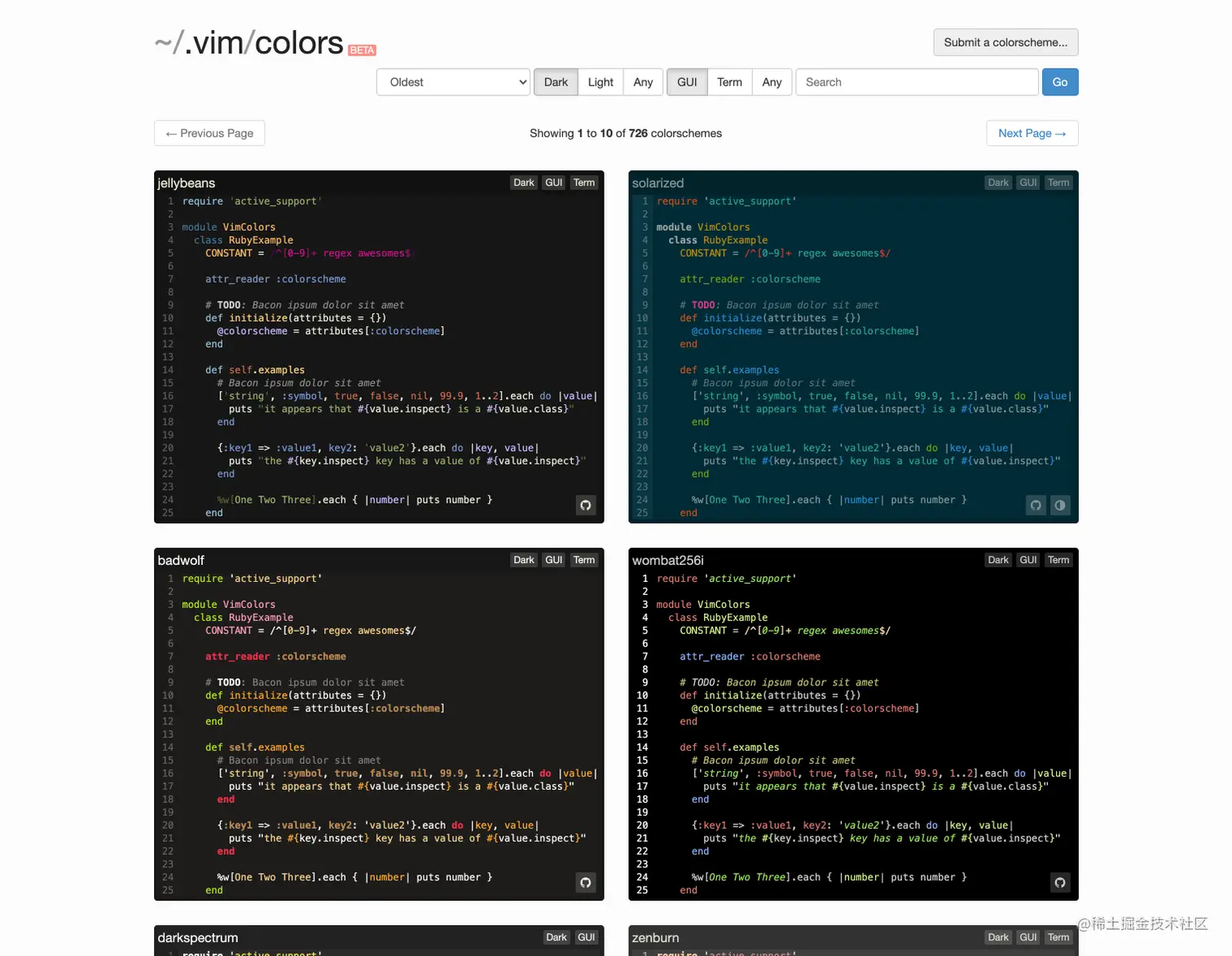Go to Previous Page
1232x956 pixels.
click(209, 134)
